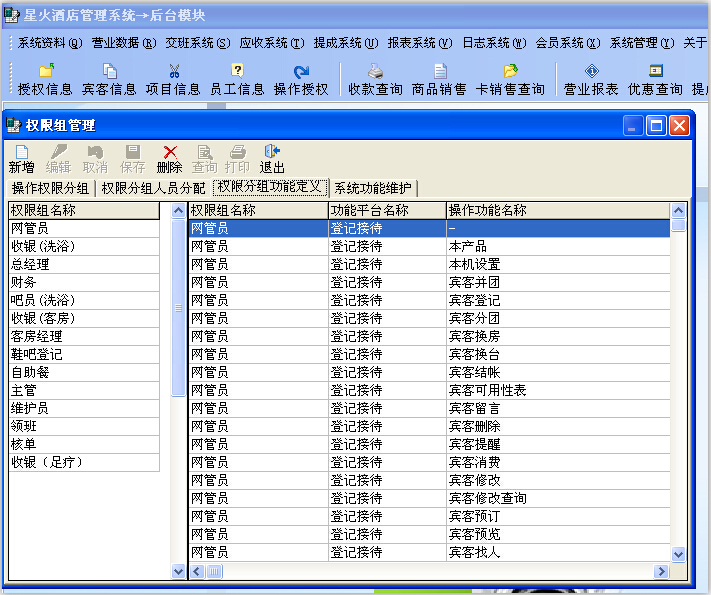Viewport: 711px width, 595px height.
Task: Click horizontal scrollbar left arrow
Action: tap(197, 571)
